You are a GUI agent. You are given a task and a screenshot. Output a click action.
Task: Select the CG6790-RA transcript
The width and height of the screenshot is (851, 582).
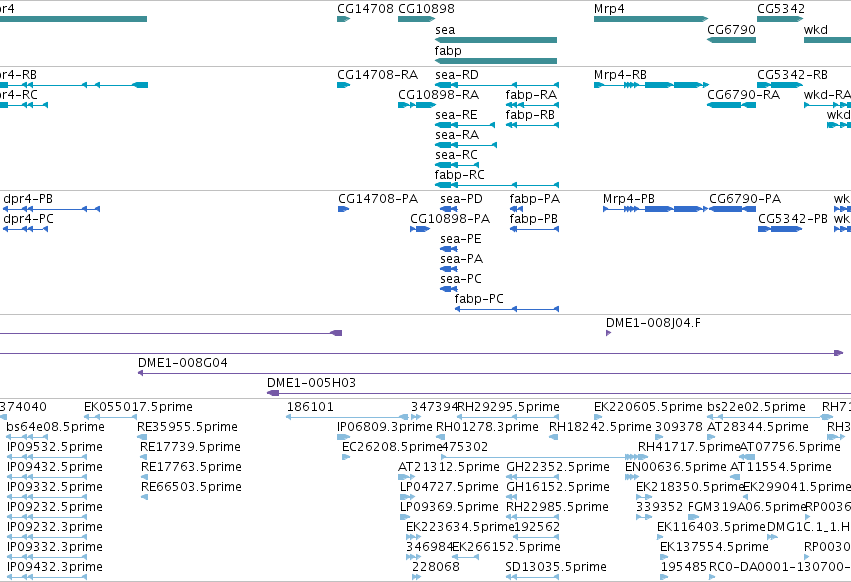click(731, 105)
